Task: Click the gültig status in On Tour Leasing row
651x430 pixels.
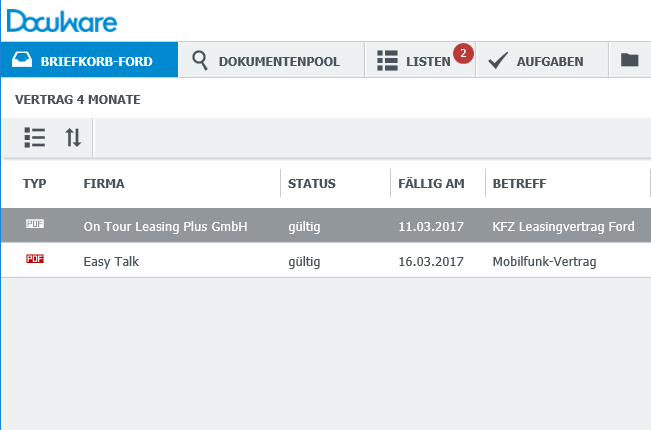Action: tap(304, 227)
